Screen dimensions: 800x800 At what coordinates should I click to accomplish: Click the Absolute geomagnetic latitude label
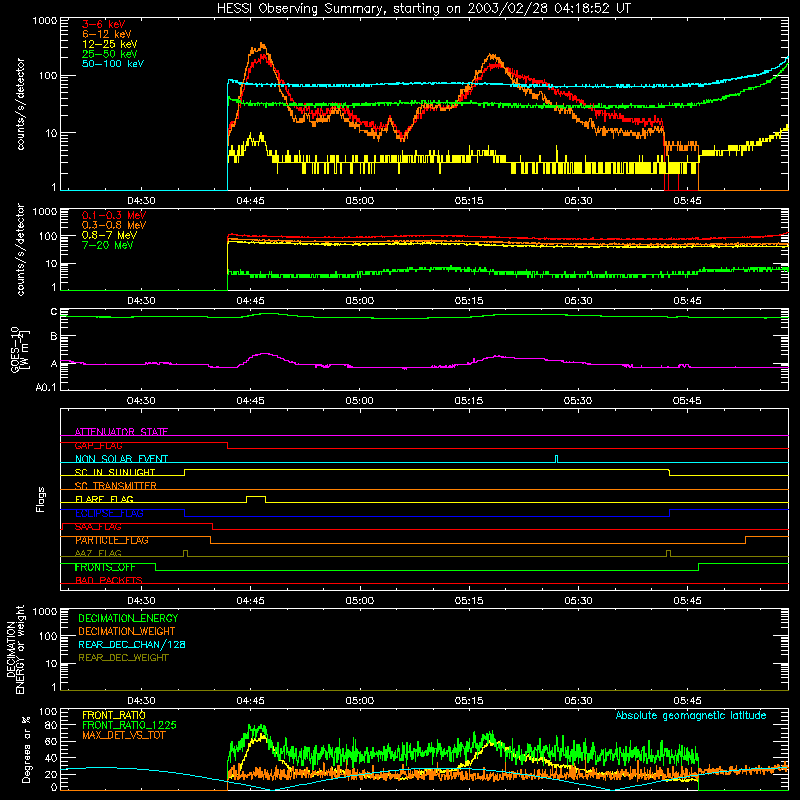click(691, 715)
